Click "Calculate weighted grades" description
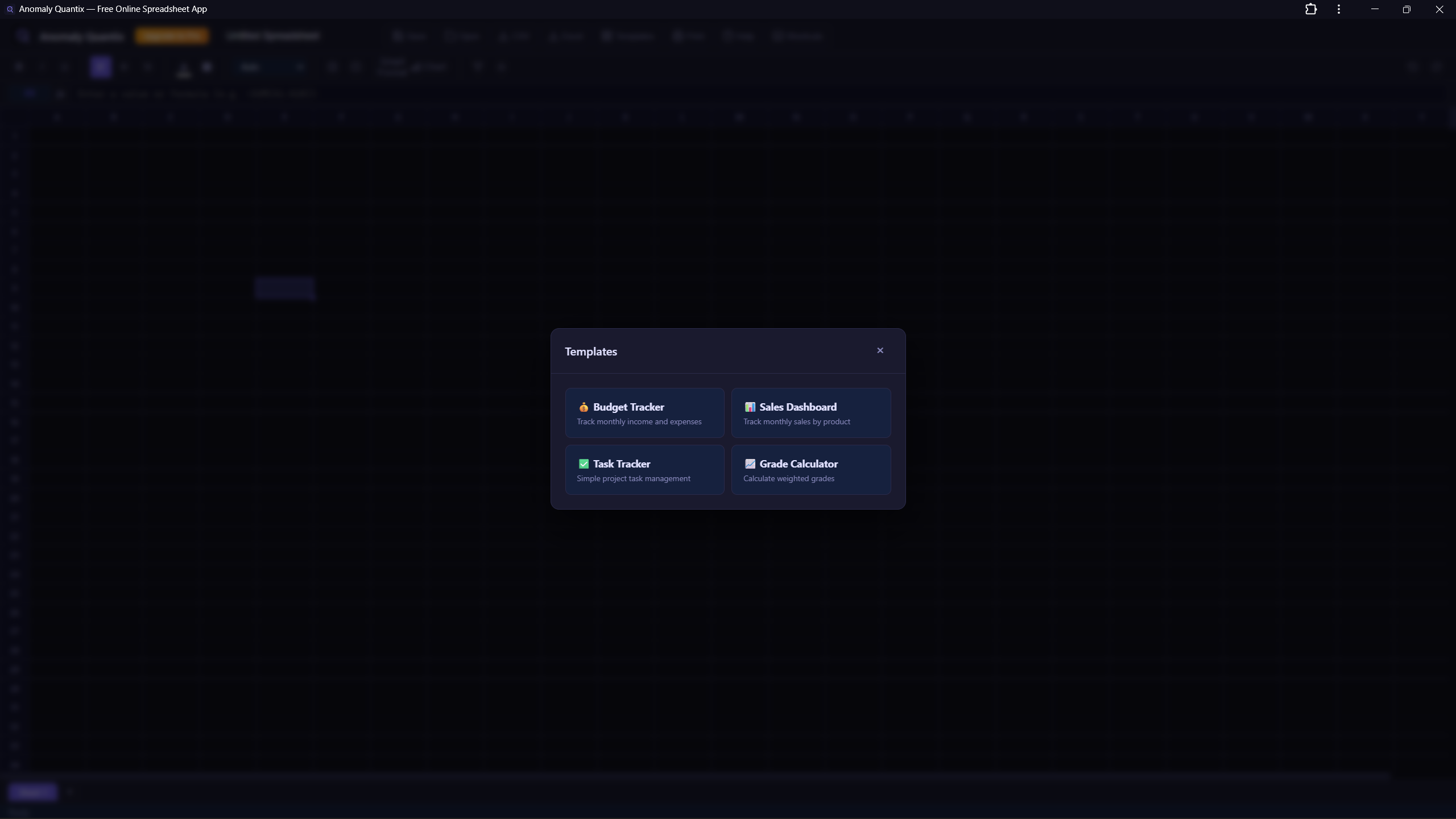1456x819 pixels. 788,479
